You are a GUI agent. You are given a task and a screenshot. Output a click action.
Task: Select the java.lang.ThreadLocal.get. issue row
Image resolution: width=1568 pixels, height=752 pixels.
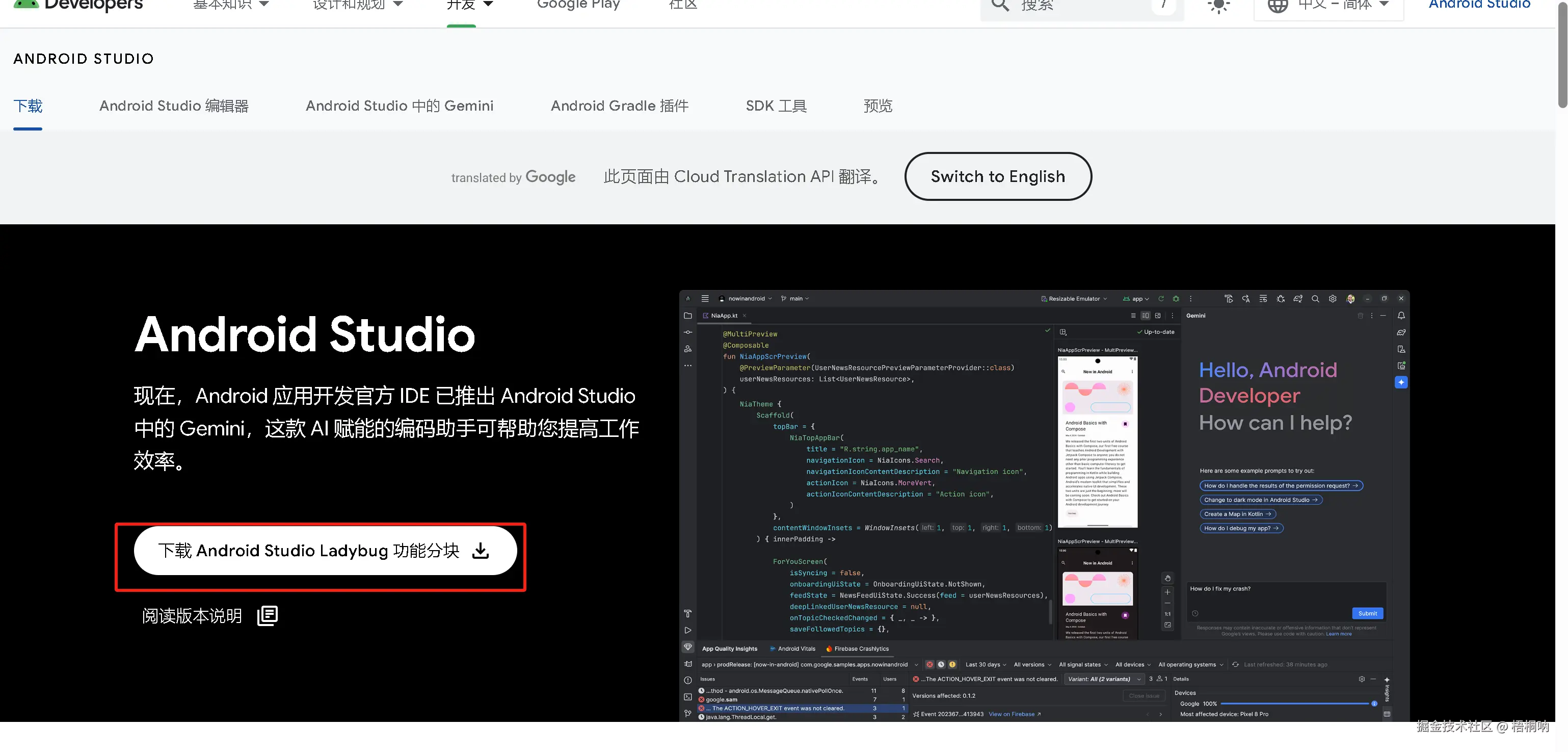(x=802, y=717)
